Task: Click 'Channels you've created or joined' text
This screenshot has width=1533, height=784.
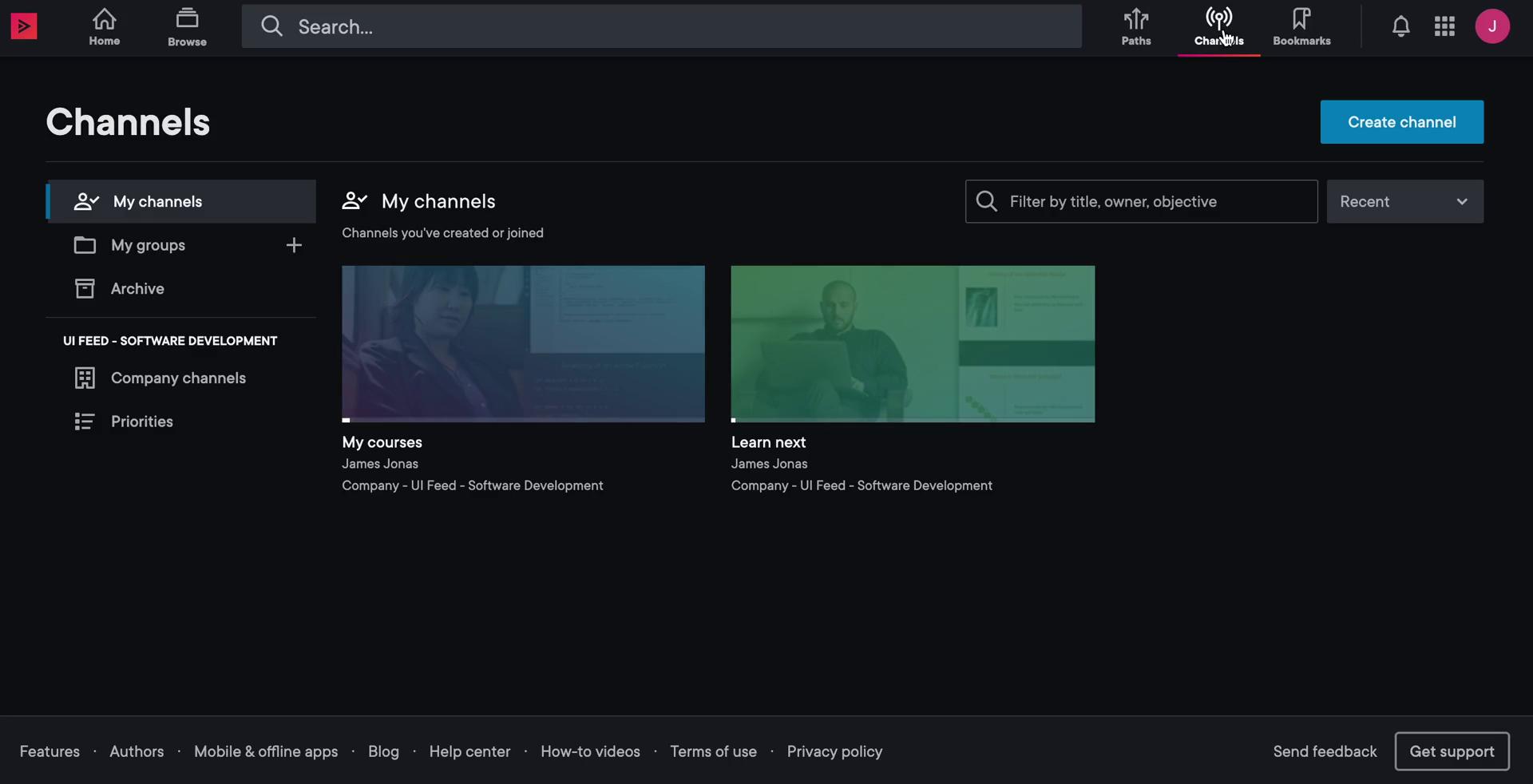Action: point(442,233)
